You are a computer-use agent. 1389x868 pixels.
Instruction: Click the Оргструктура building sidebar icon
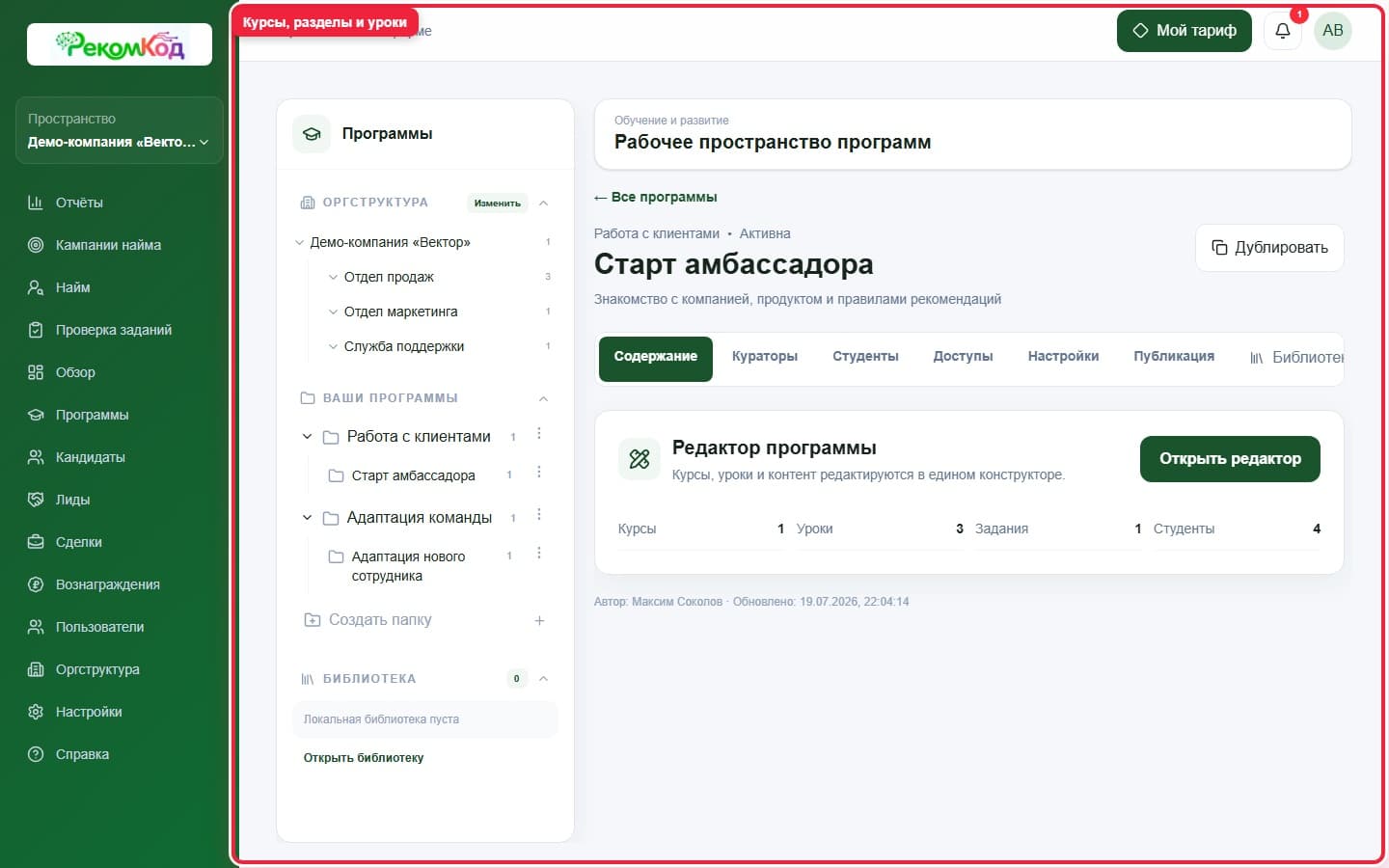point(36,669)
